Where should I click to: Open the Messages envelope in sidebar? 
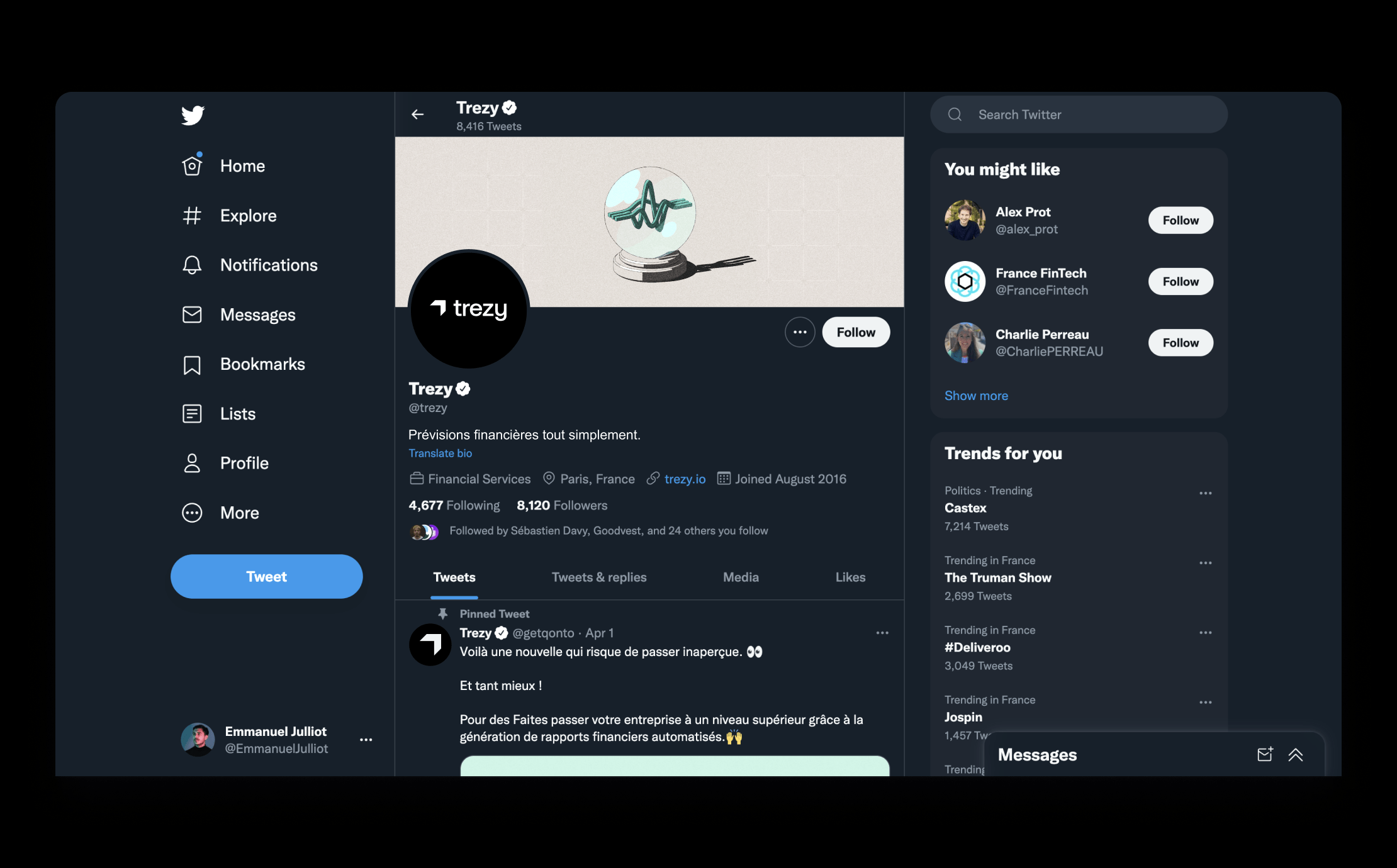[192, 314]
